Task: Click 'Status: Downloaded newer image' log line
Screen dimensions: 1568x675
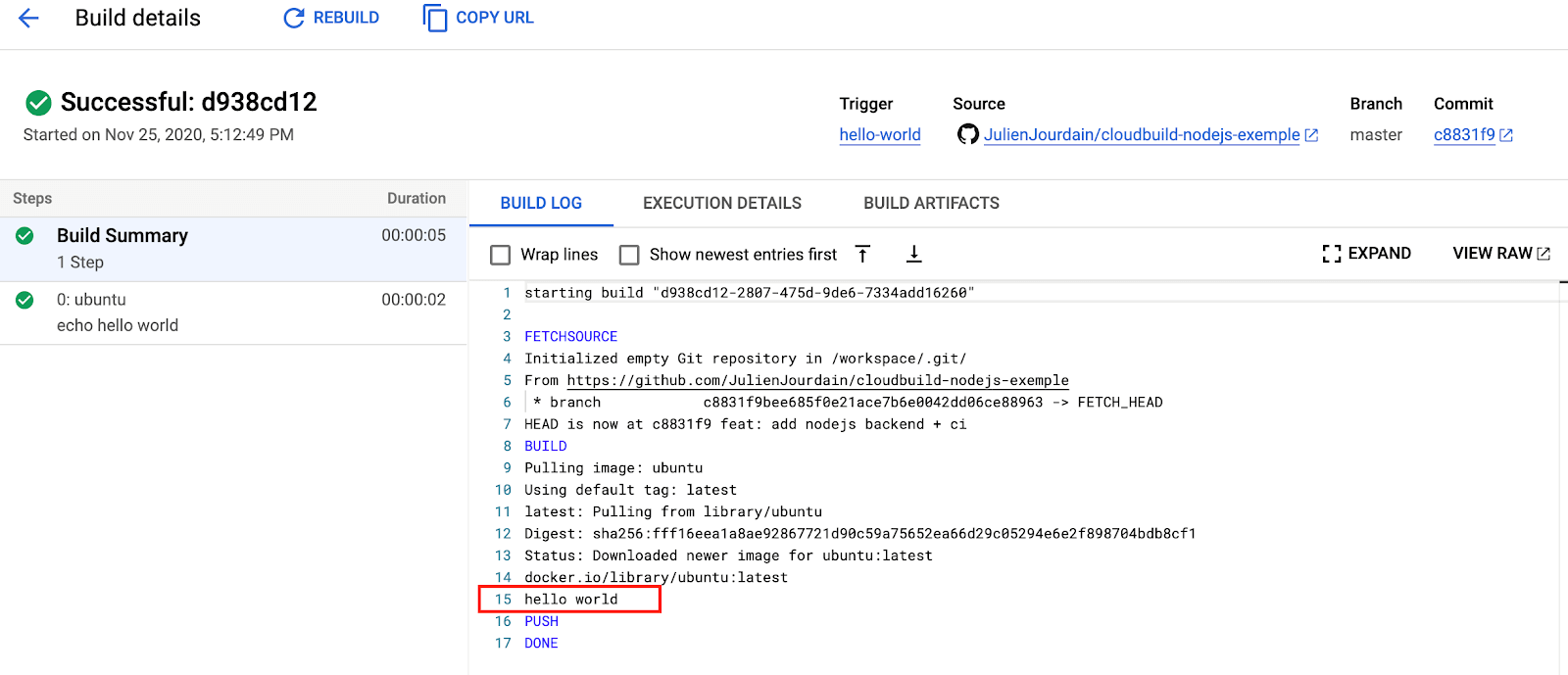Action: click(x=728, y=555)
